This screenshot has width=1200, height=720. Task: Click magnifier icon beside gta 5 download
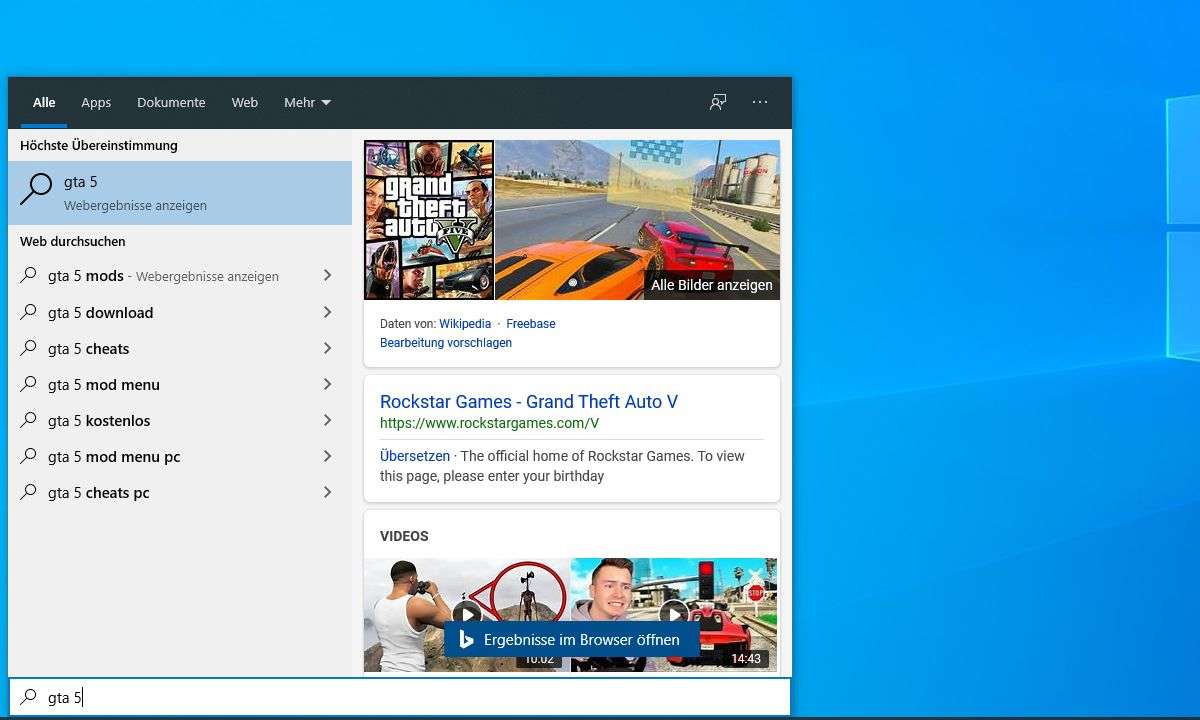point(29,312)
